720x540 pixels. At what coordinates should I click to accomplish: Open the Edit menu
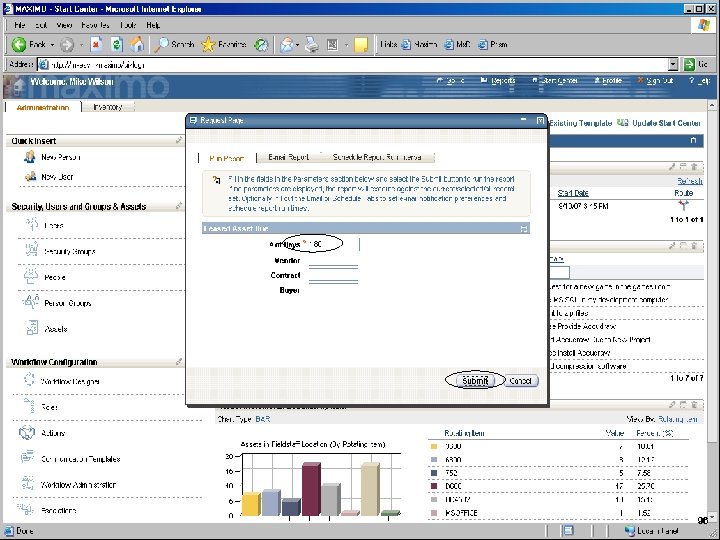coord(41,25)
